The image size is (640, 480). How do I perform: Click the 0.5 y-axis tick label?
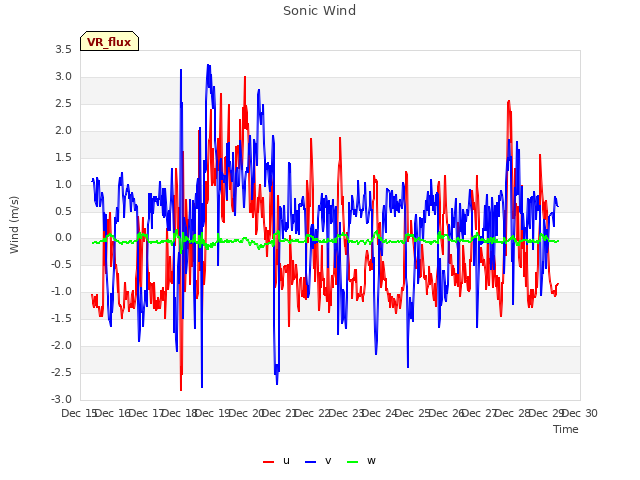click(x=64, y=211)
